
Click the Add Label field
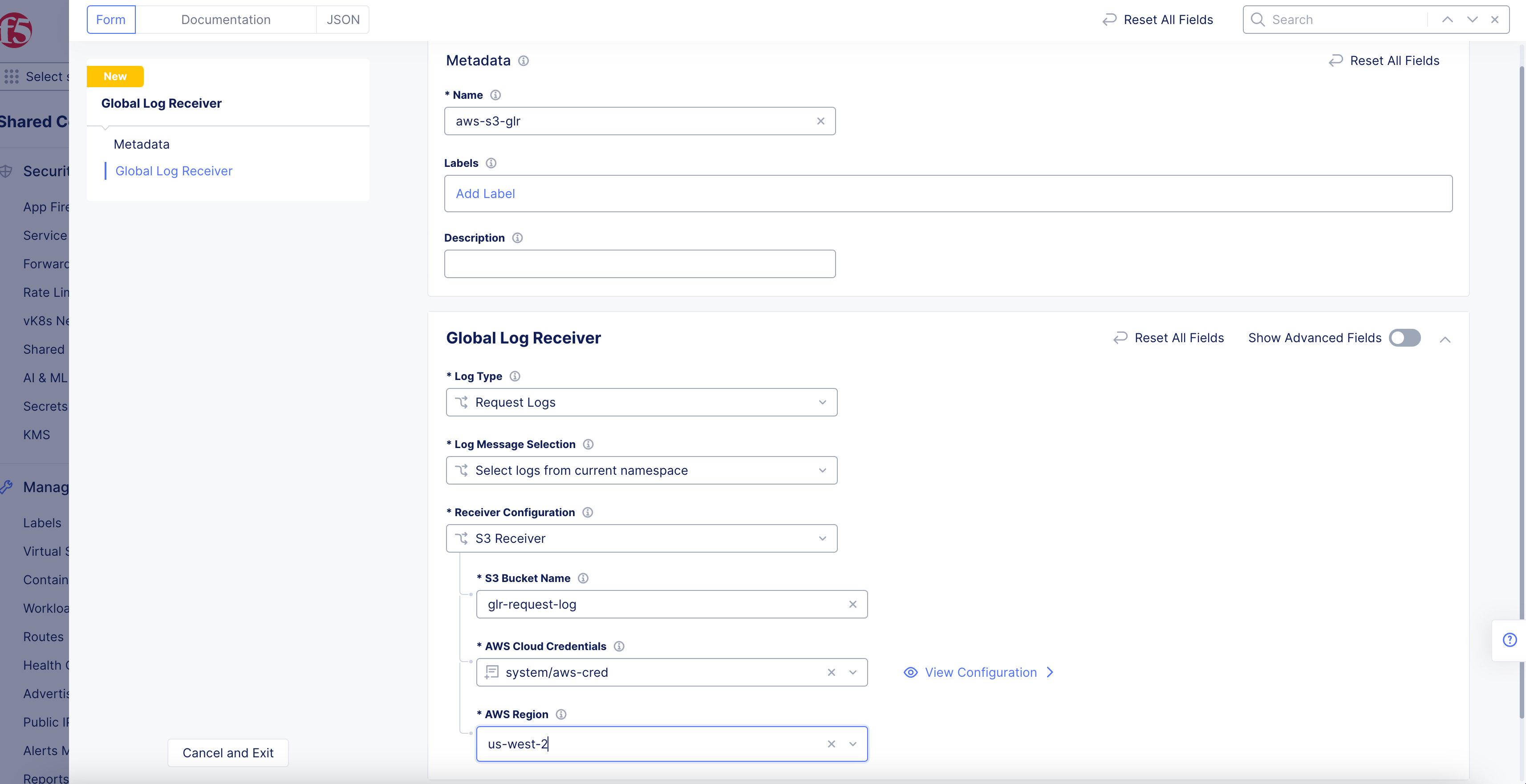tap(485, 194)
